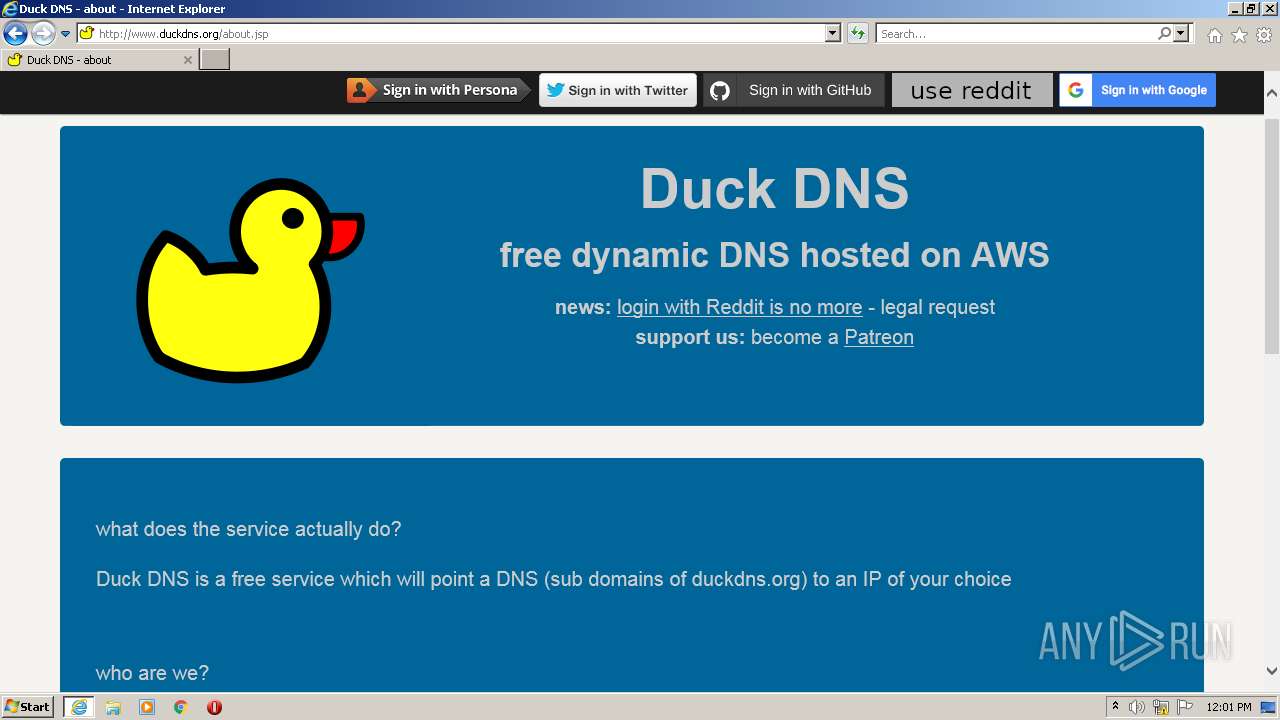Open the Patreon link
This screenshot has height=720, width=1280.
pyautogui.click(x=879, y=337)
